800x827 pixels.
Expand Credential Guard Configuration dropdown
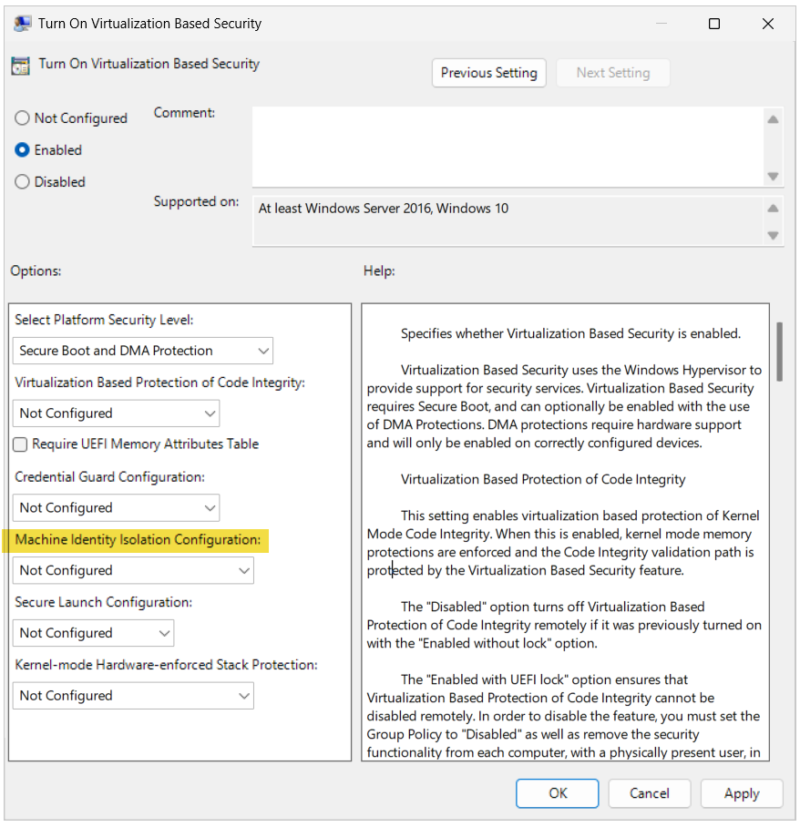pos(116,507)
